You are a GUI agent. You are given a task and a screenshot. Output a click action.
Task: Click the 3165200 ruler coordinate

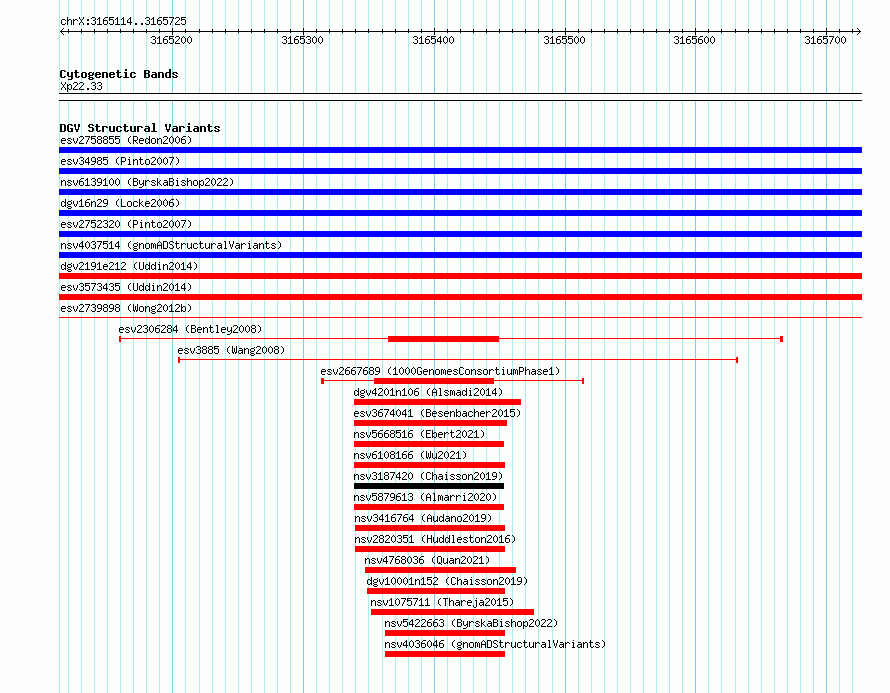tap(171, 40)
